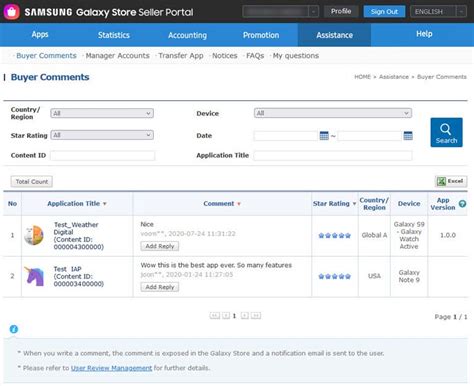Open the My questions submenu
The width and height of the screenshot is (474, 386).
(x=296, y=56)
